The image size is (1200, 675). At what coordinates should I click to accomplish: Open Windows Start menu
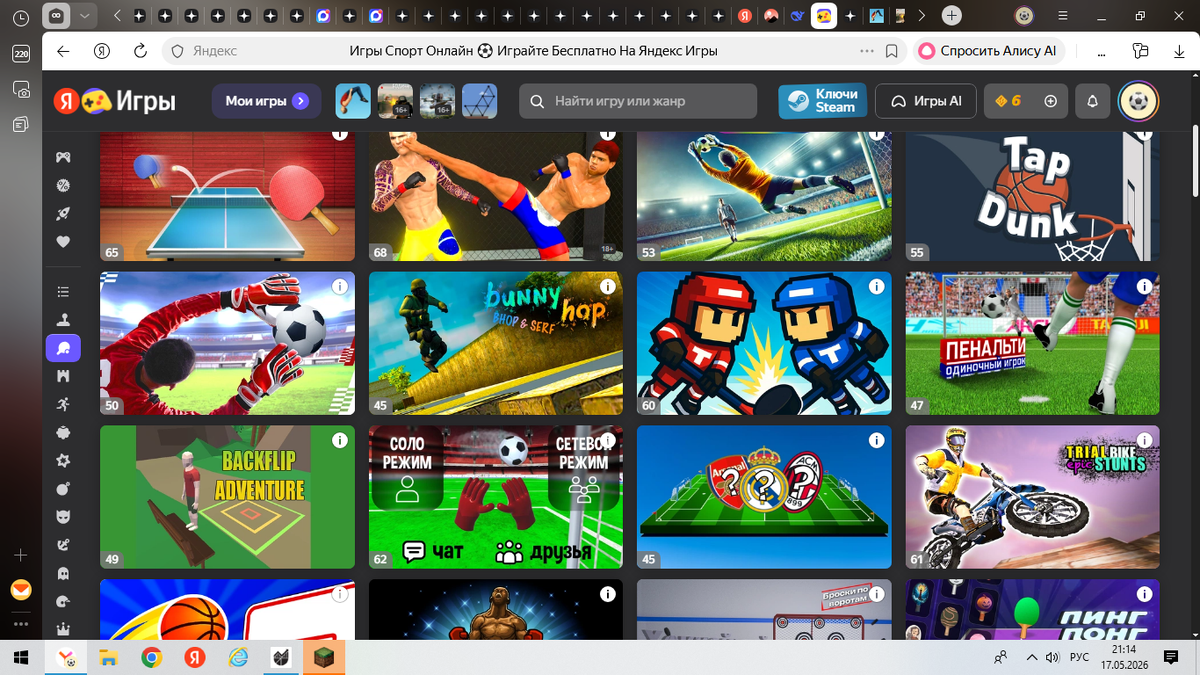click(x=21, y=658)
